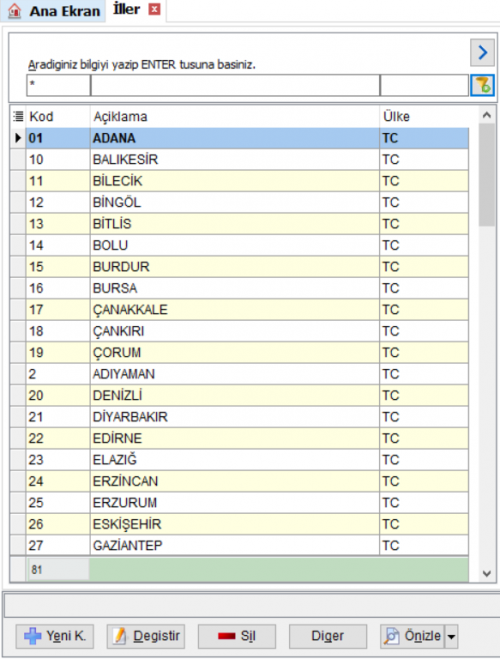Expand the Önizle dropdown arrow
This screenshot has width=500, height=659.
[x=451, y=636]
